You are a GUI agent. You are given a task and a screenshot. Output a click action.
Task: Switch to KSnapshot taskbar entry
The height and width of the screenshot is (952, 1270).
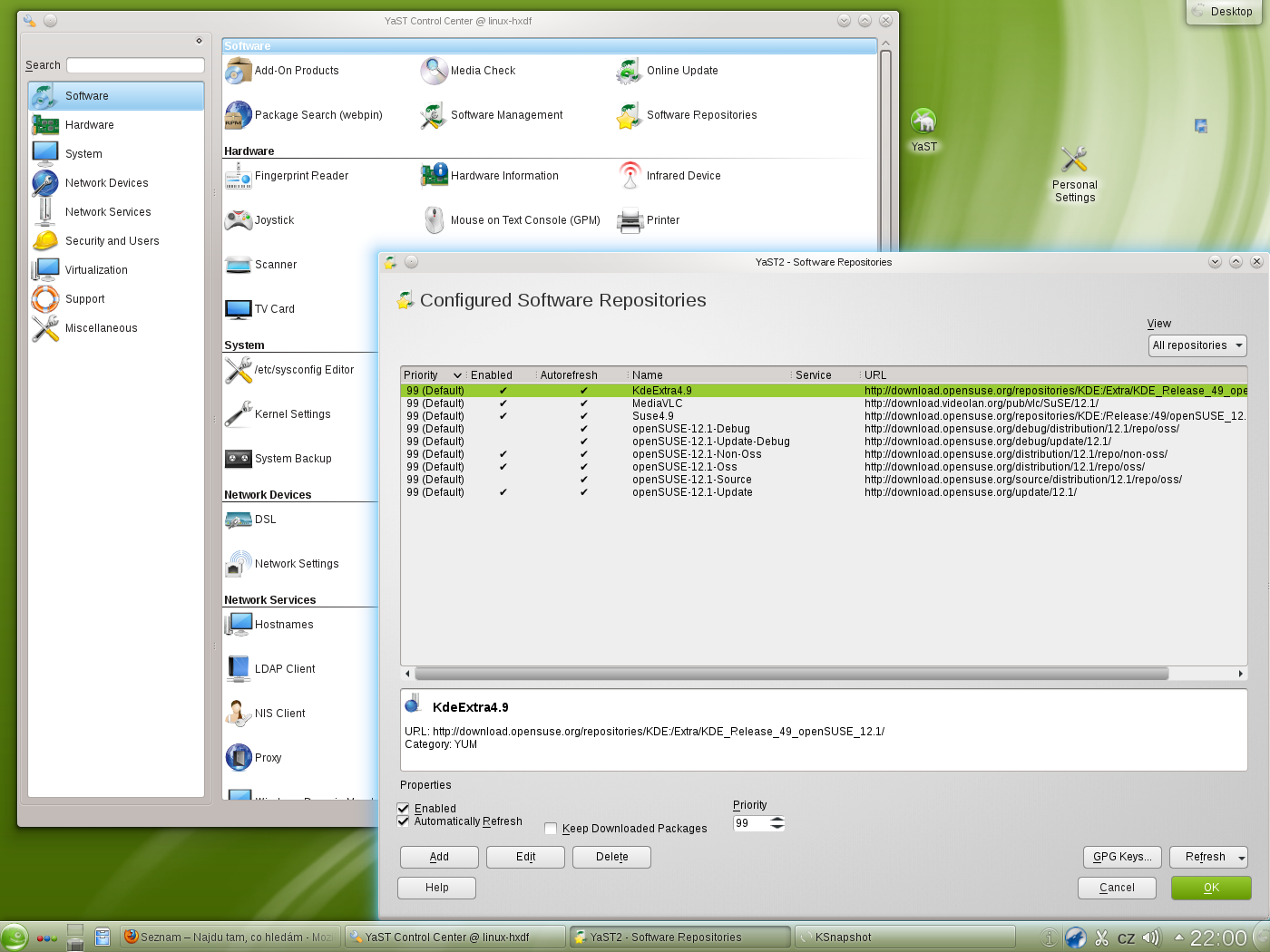pyautogui.click(x=904, y=937)
